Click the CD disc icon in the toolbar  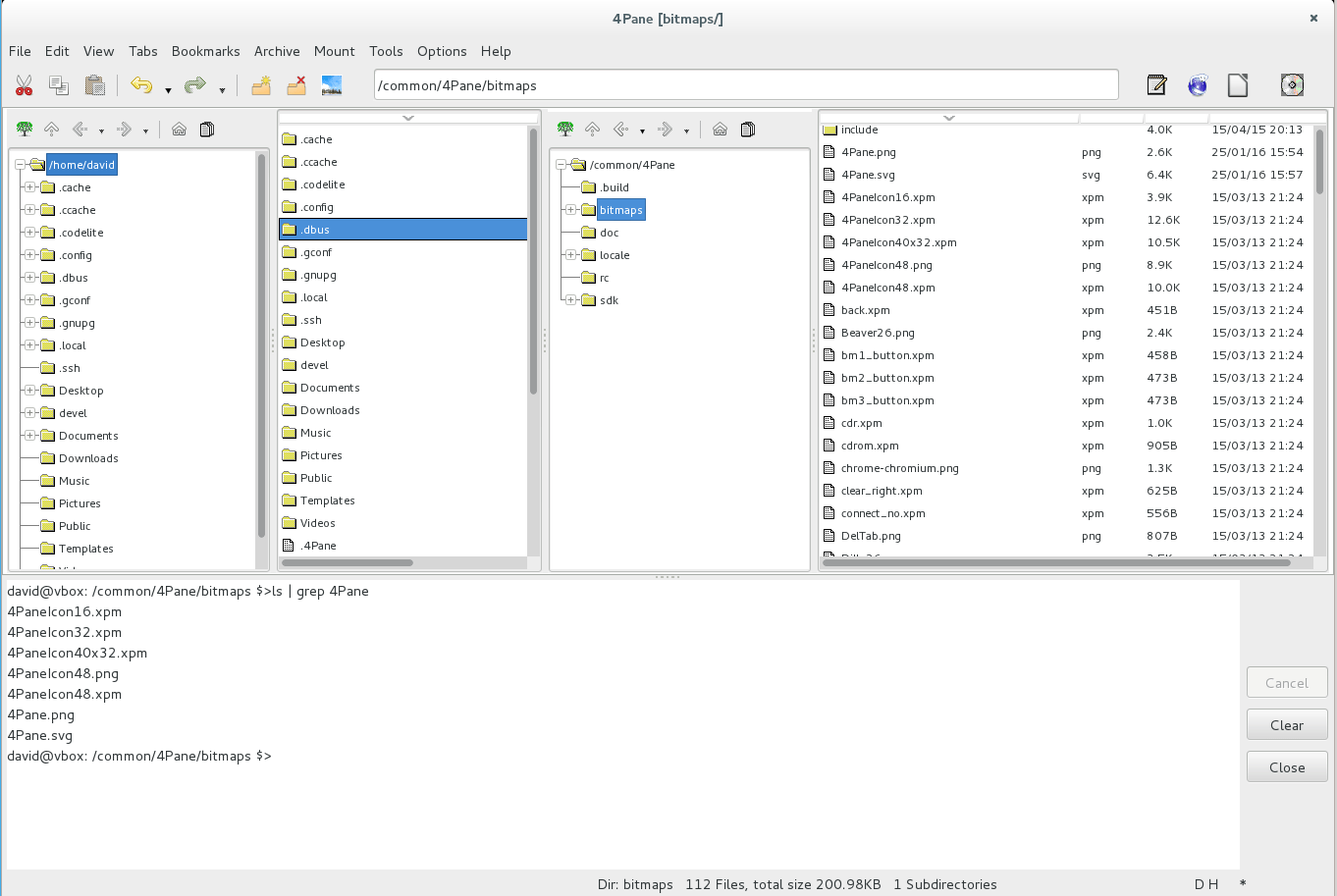(1292, 85)
